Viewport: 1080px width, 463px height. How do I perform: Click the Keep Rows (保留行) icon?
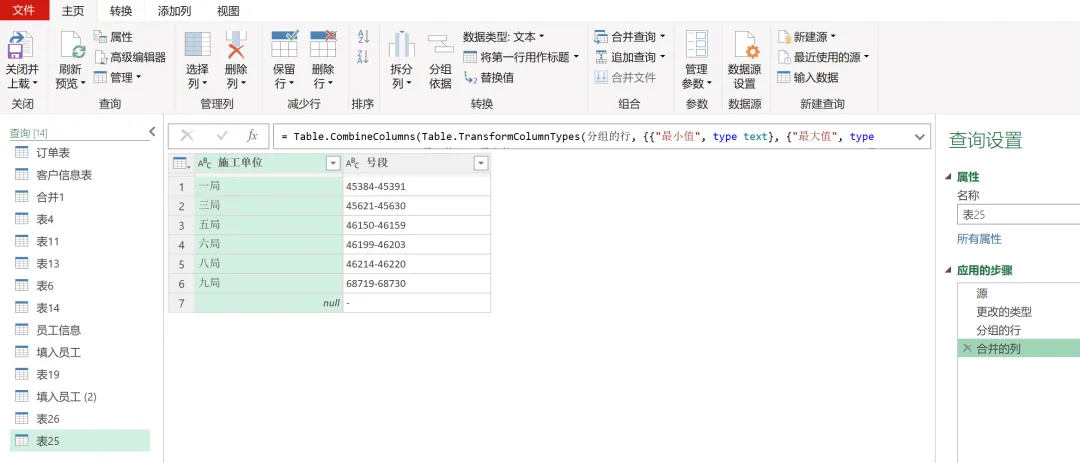click(284, 45)
